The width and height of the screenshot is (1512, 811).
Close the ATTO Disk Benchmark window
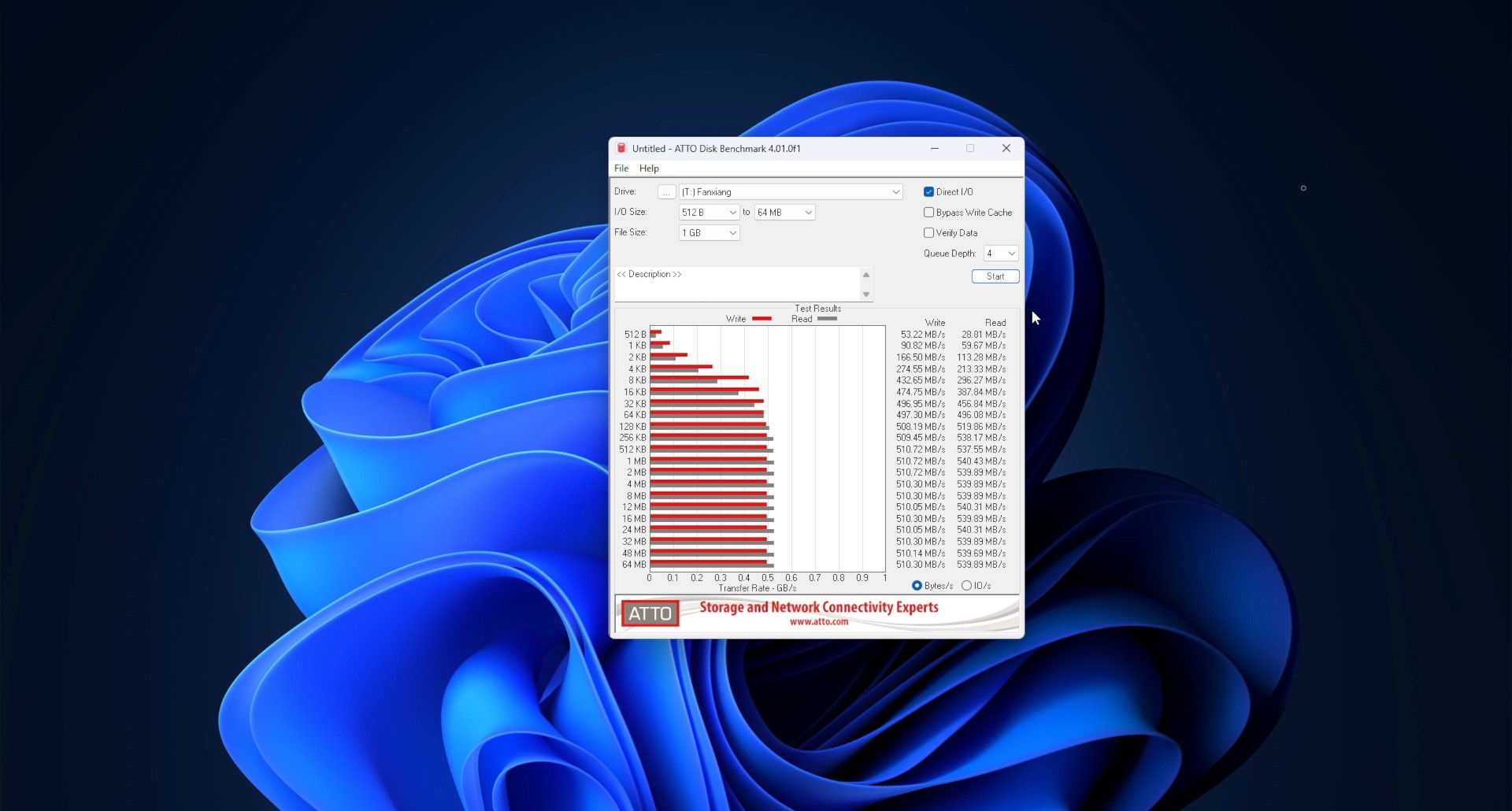1006,148
